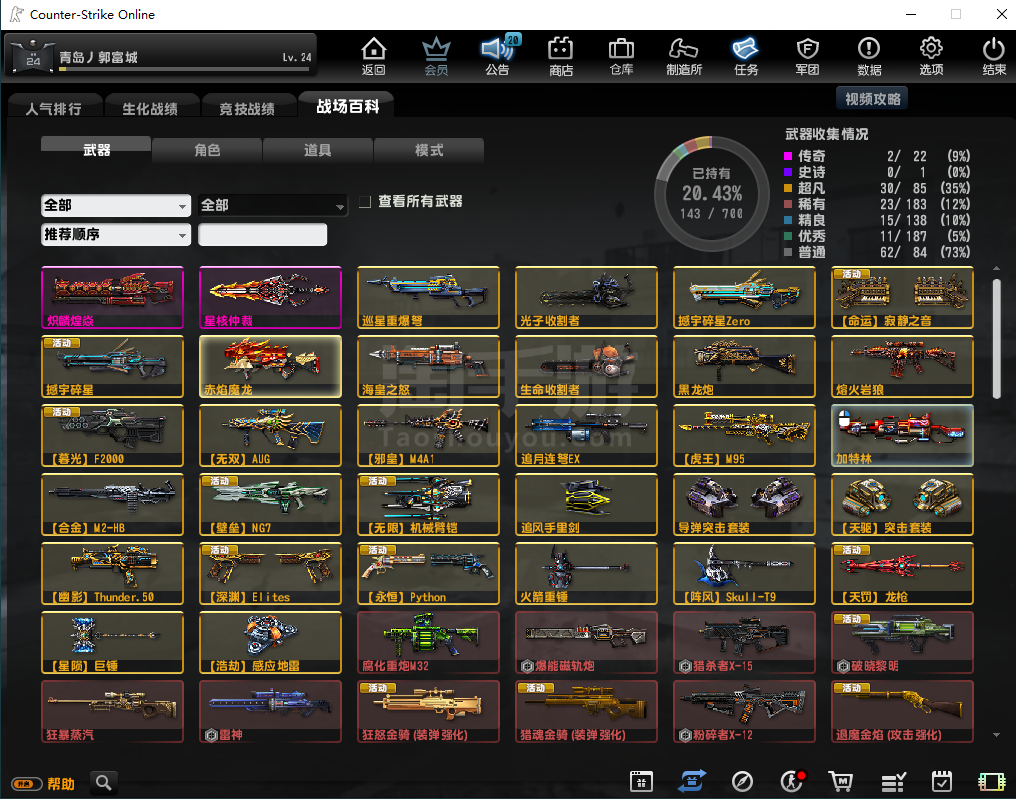Open the 道具 sub-tab
This screenshot has width=1016, height=799.
point(318,150)
